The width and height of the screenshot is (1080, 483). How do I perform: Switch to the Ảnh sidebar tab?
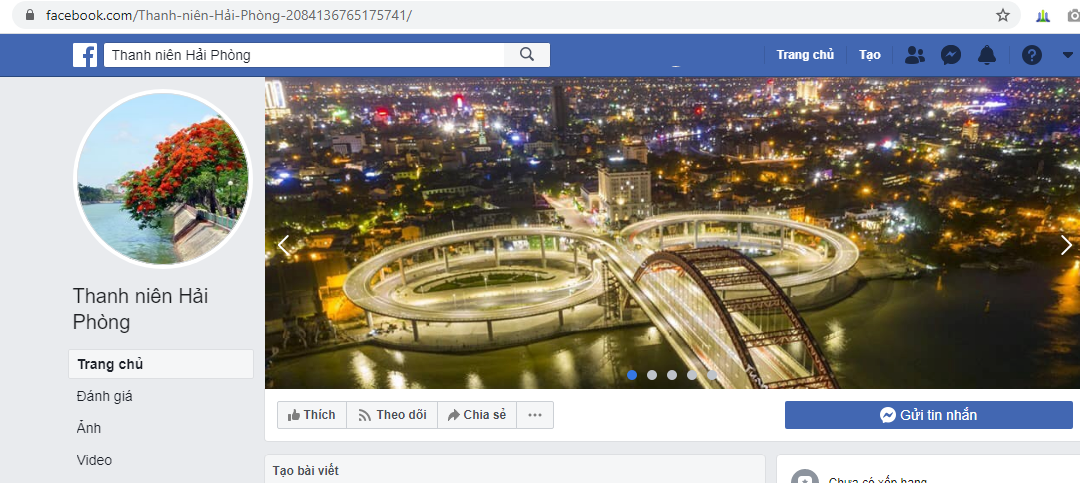[x=89, y=428]
